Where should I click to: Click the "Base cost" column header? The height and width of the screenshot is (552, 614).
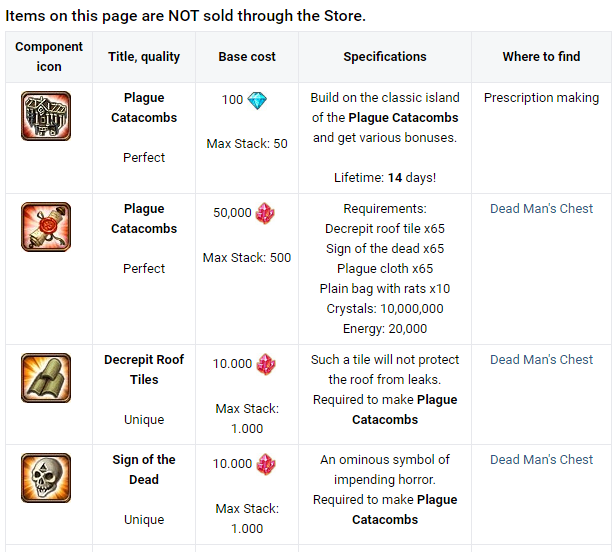click(247, 57)
